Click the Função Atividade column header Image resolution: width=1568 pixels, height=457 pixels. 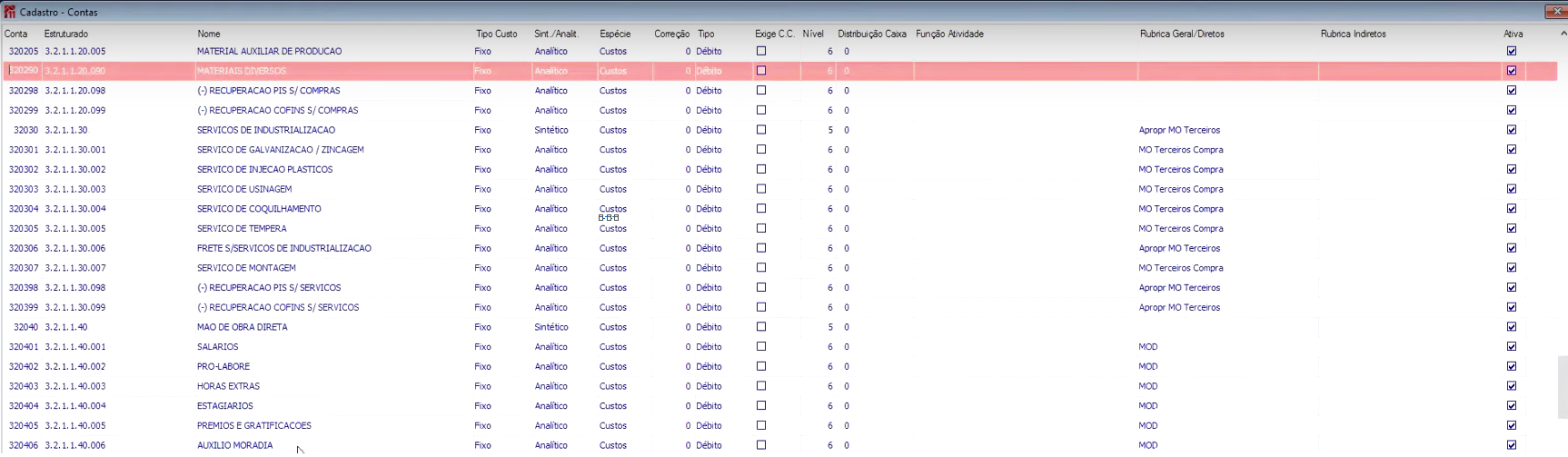[949, 34]
